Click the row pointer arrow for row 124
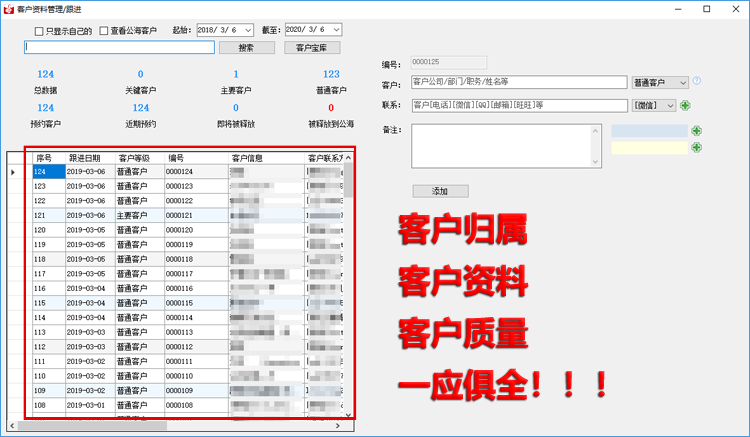750x437 pixels. point(13,172)
